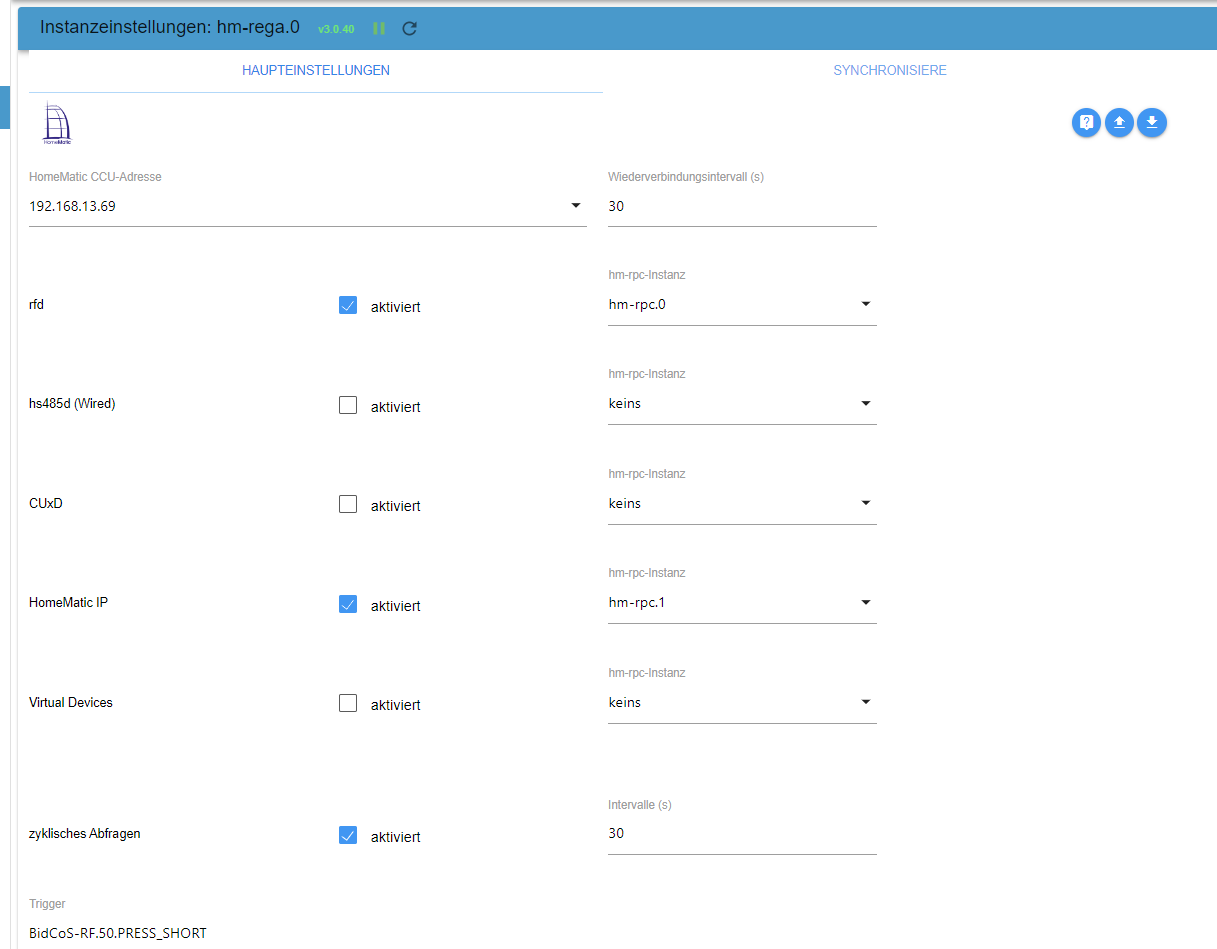Click the HomeMatic IP label
This screenshot has width=1217, height=949.
[68, 603]
